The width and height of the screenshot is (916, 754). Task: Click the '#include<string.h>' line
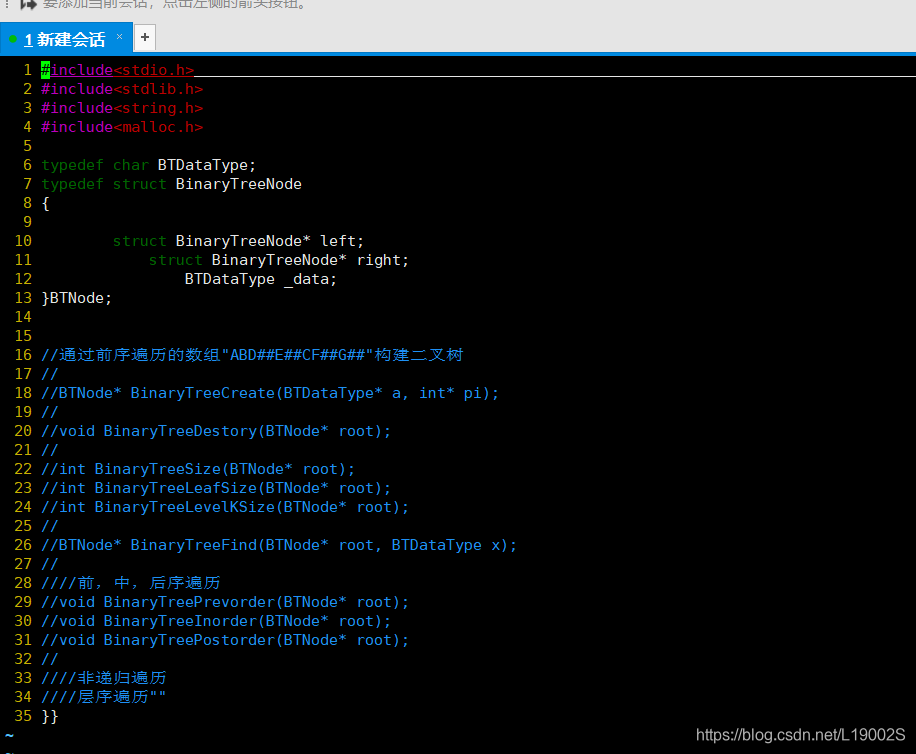(x=122, y=108)
